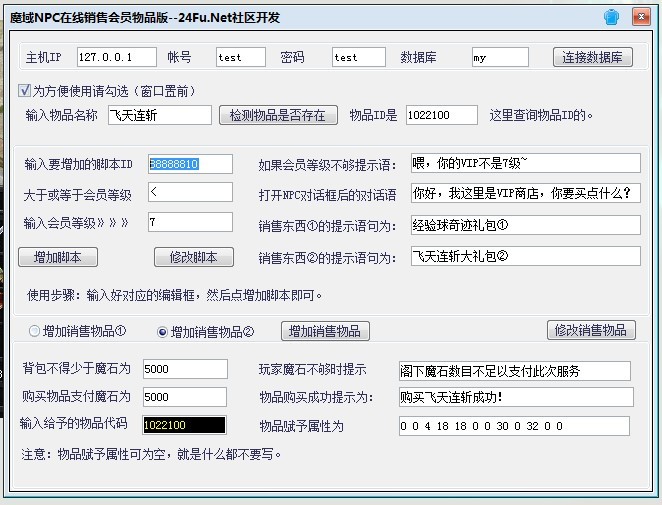Click the item name field with 飞天连斩
The image size is (662, 505).
[x=159, y=115]
